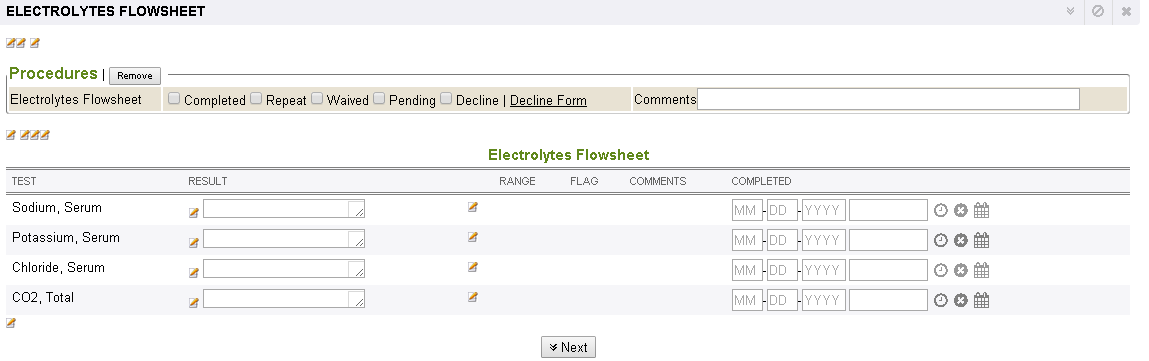
Task: Clear the Sodium, Serum completed date
Action: coord(961,210)
